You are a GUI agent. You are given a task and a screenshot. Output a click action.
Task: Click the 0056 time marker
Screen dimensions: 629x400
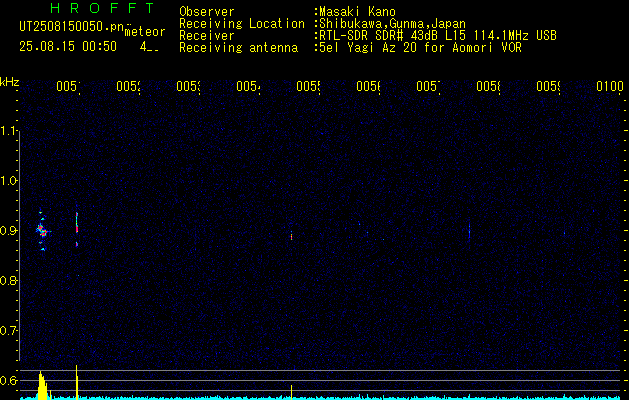[x=369, y=86]
